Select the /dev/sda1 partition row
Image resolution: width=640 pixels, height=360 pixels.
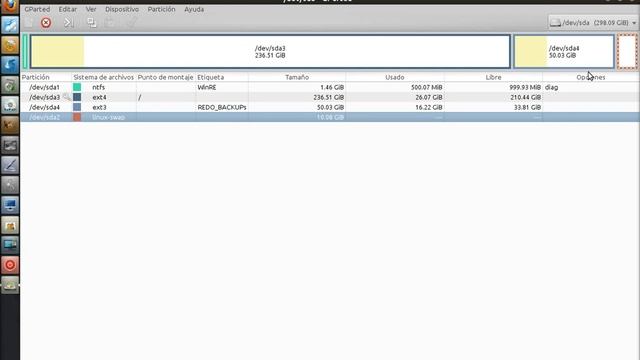(x=330, y=87)
